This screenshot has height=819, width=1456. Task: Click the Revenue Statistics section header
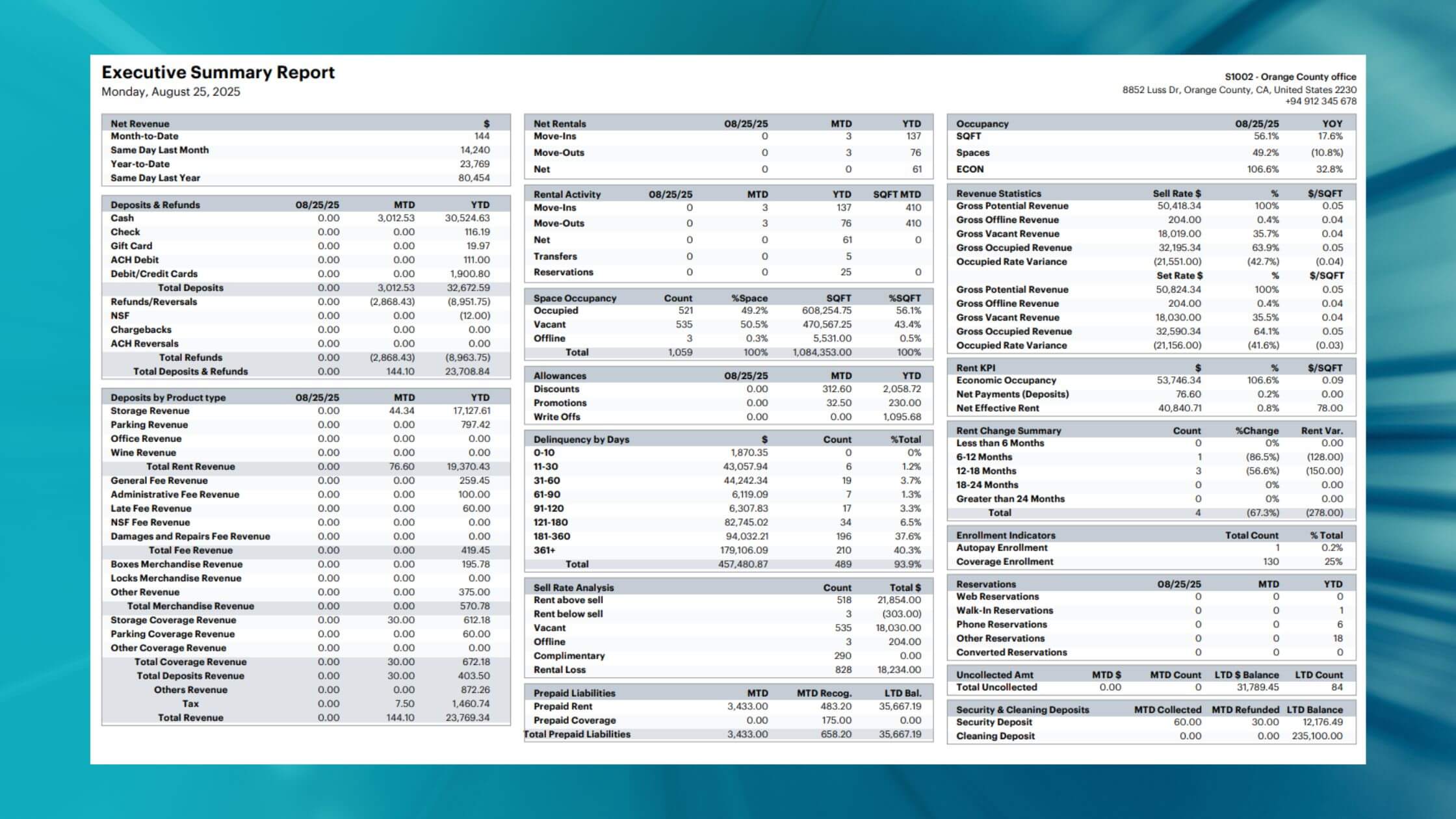click(998, 194)
